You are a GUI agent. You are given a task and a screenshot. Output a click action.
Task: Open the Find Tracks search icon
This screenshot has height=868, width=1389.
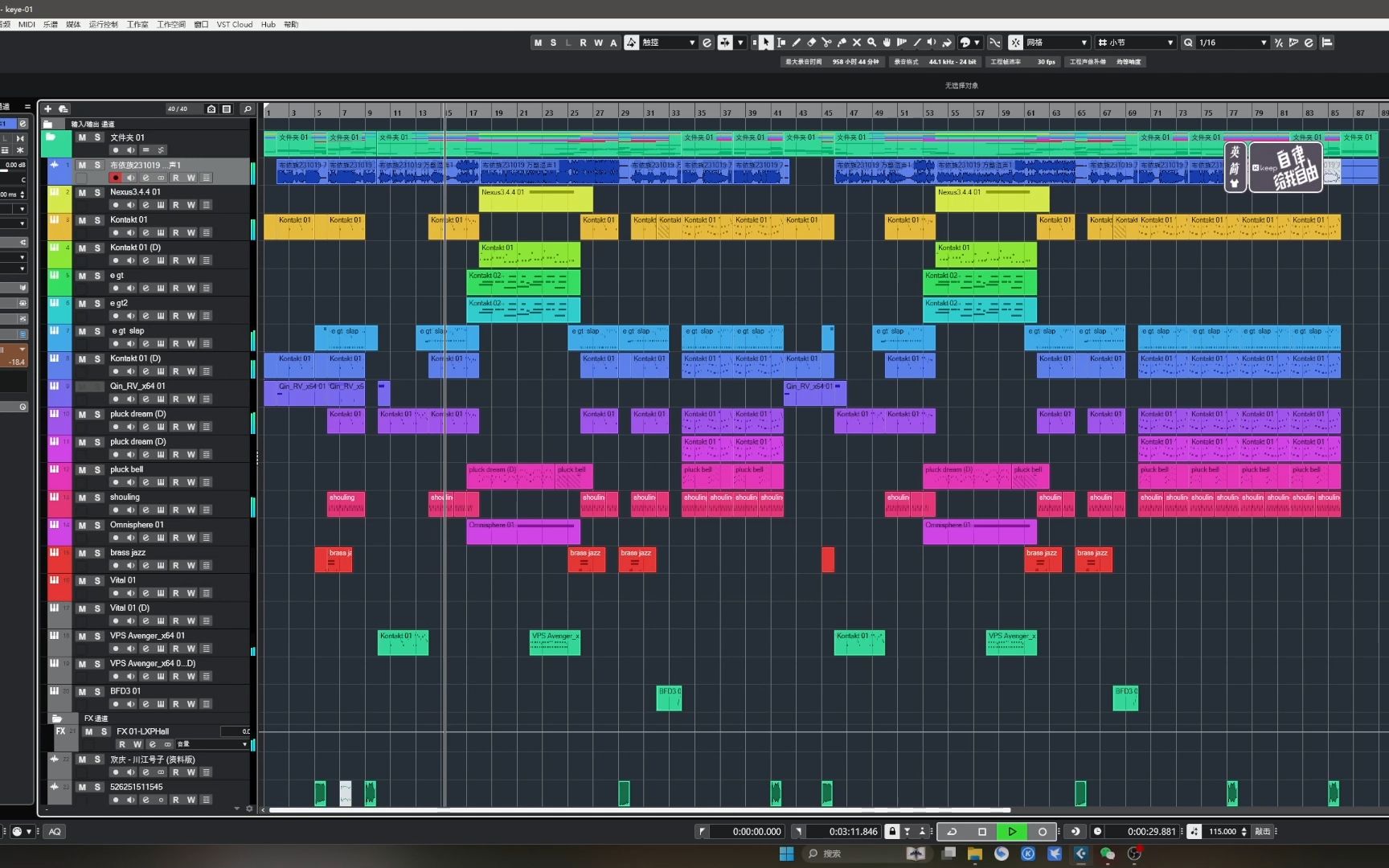click(248, 108)
